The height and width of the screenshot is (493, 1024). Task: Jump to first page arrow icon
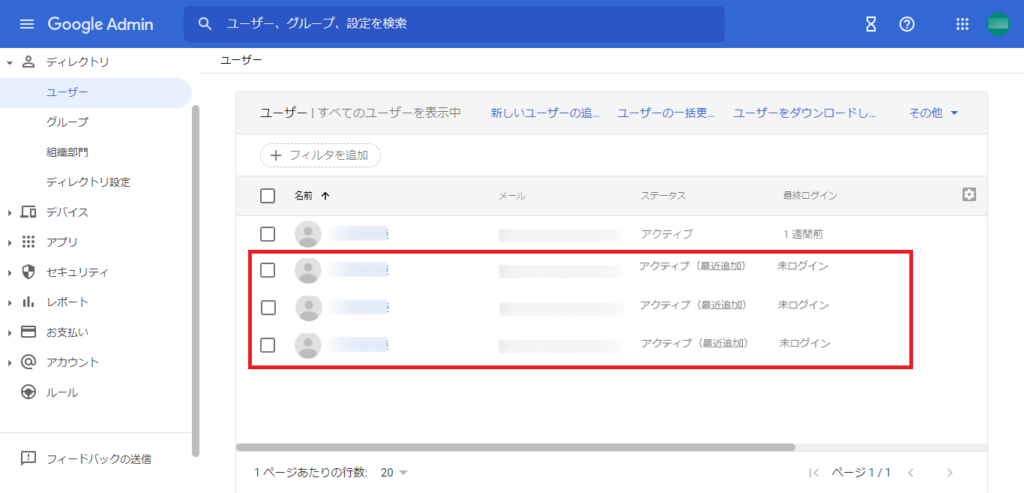click(x=814, y=472)
